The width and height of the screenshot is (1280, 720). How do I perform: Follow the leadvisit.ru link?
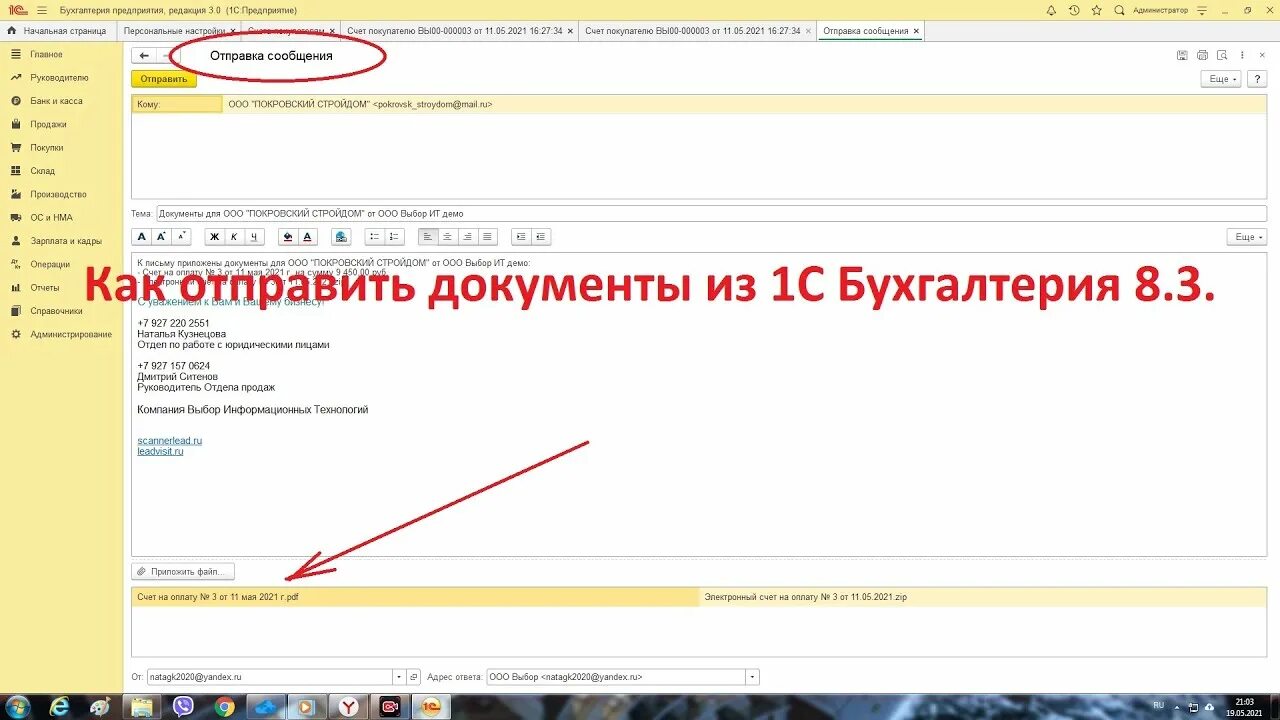pyautogui.click(x=160, y=451)
